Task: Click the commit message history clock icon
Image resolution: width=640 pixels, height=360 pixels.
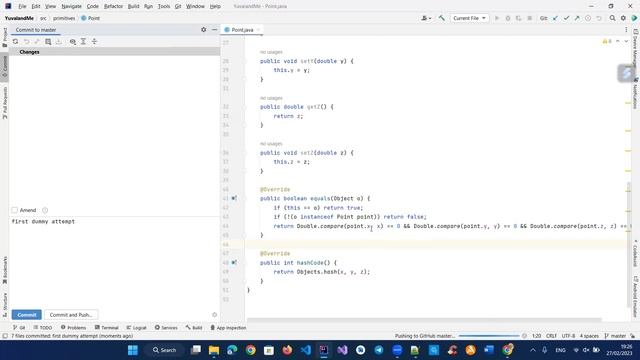Action: 45,210
